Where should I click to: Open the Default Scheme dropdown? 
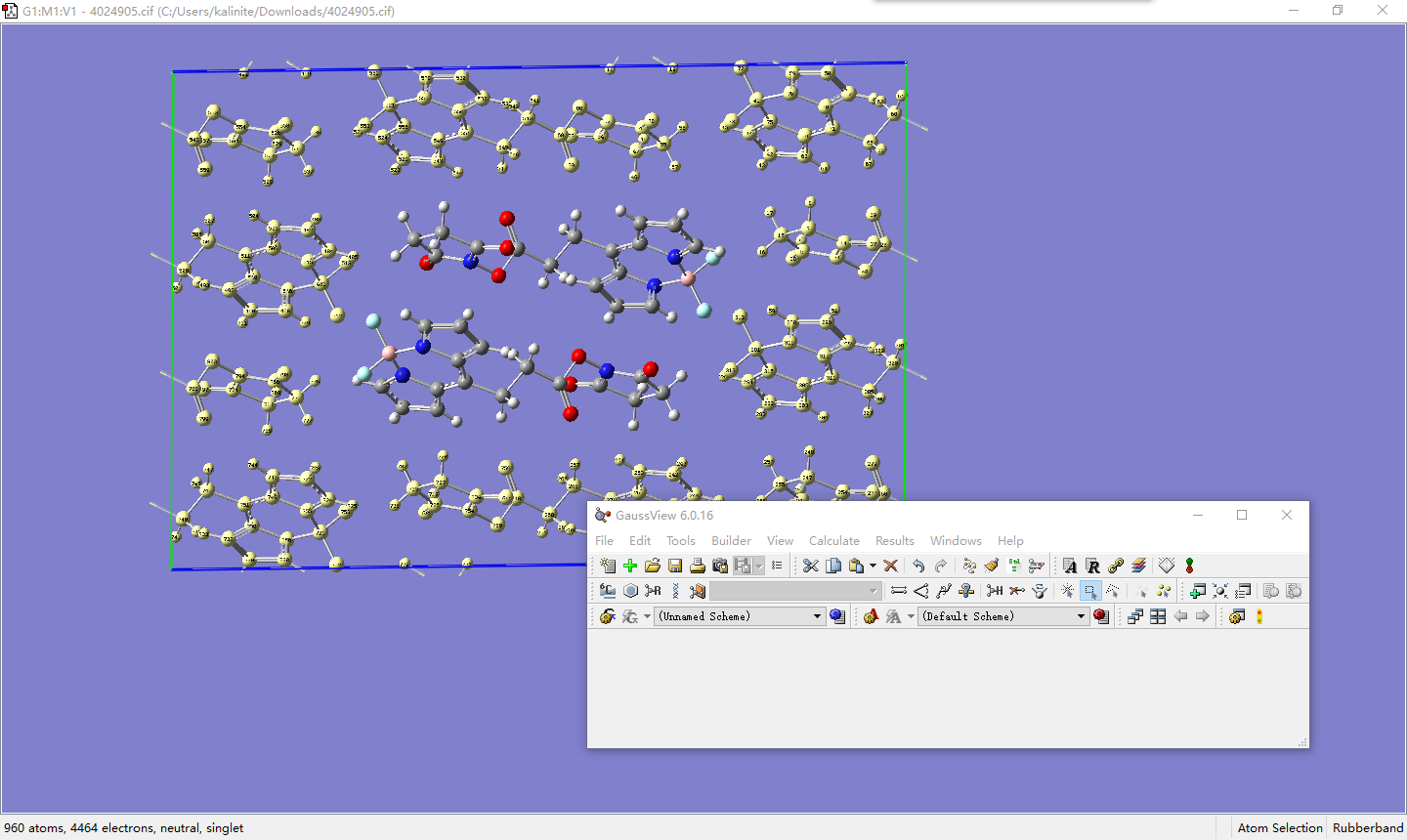1081,616
